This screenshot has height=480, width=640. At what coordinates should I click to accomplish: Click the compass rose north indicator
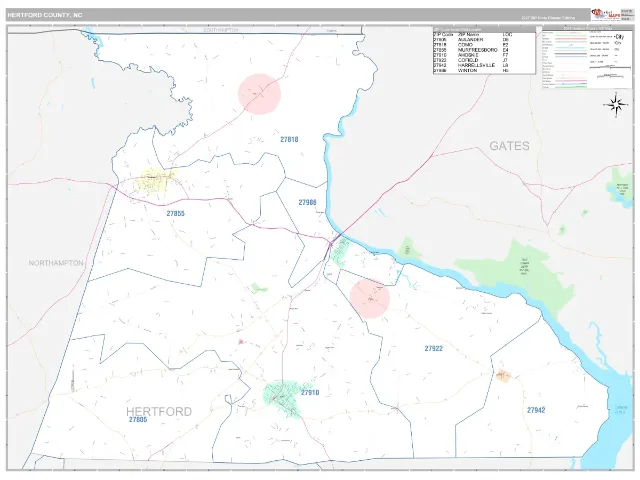pyautogui.click(x=616, y=105)
